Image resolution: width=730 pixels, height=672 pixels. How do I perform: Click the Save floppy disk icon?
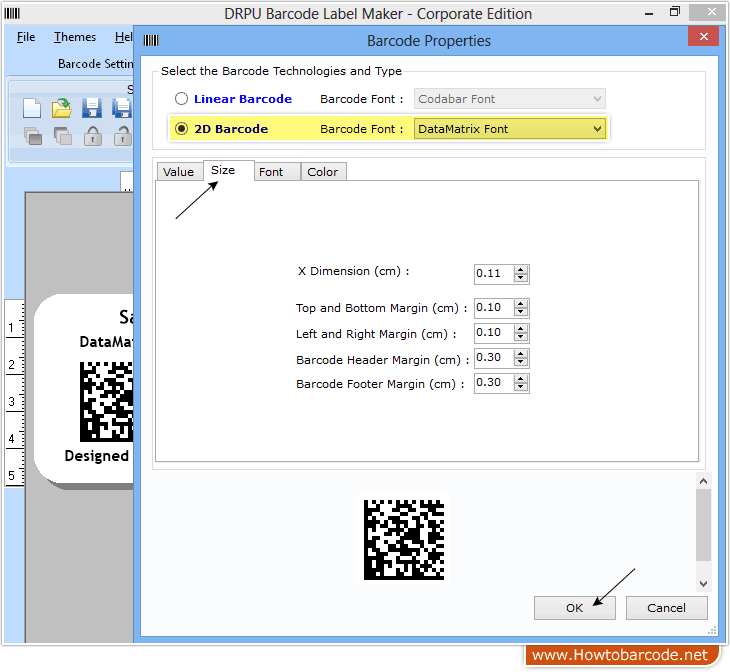point(92,108)
